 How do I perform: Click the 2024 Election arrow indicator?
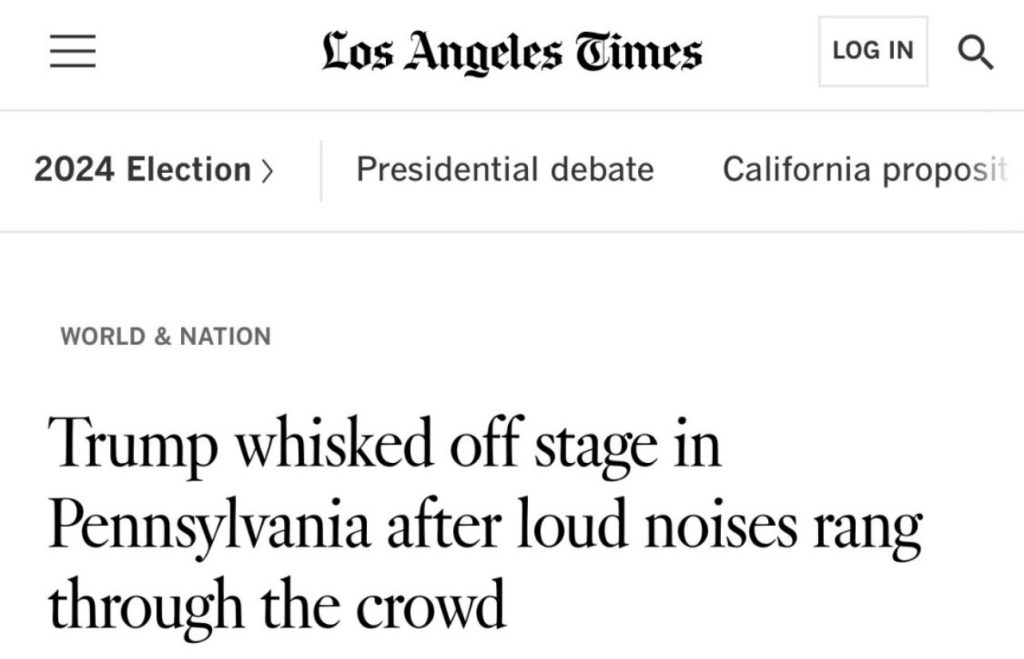click(266, 171)
